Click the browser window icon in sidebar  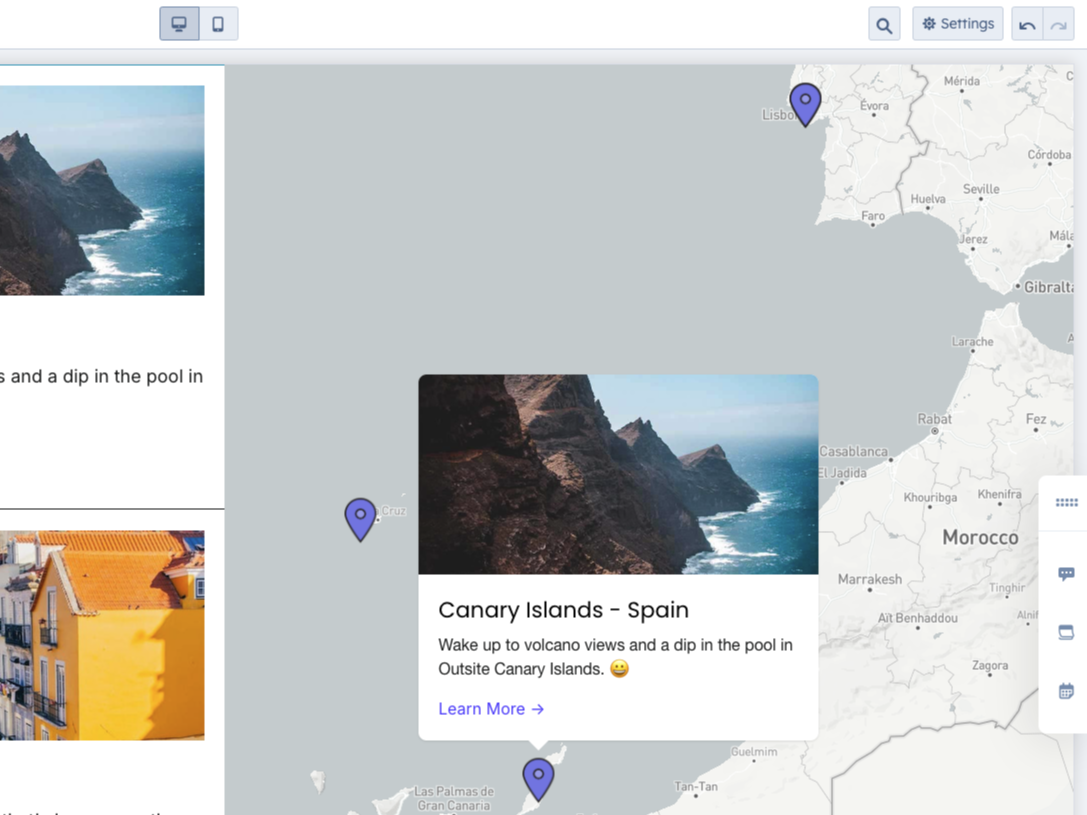coord(1066,633)
